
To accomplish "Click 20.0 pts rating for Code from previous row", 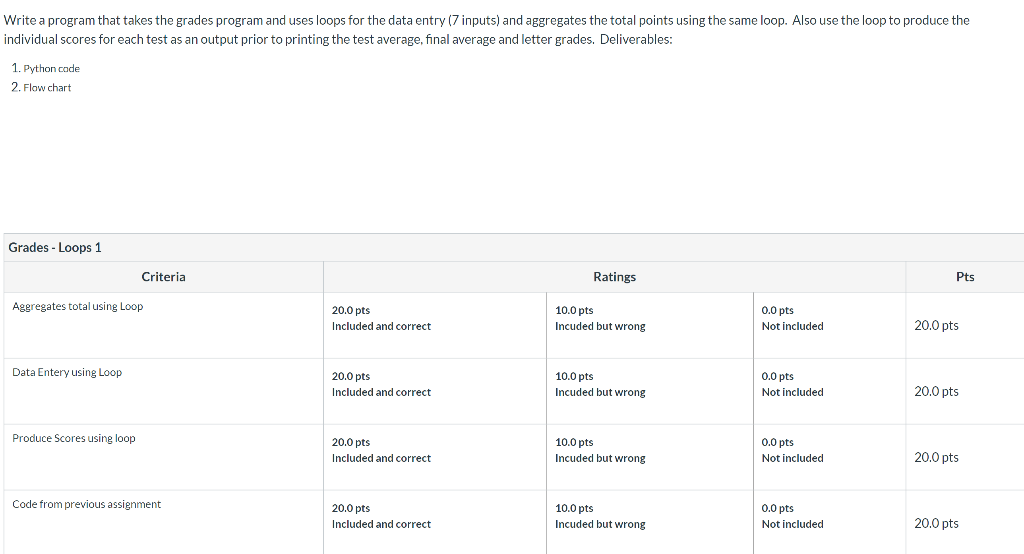I will coord(351,508).
